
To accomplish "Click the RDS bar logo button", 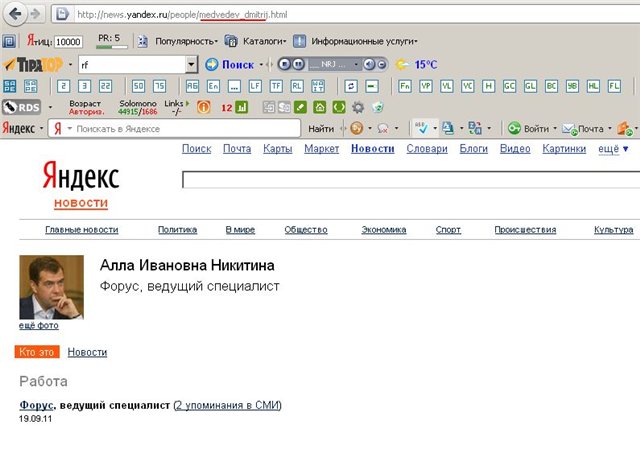I will [21, 107].
